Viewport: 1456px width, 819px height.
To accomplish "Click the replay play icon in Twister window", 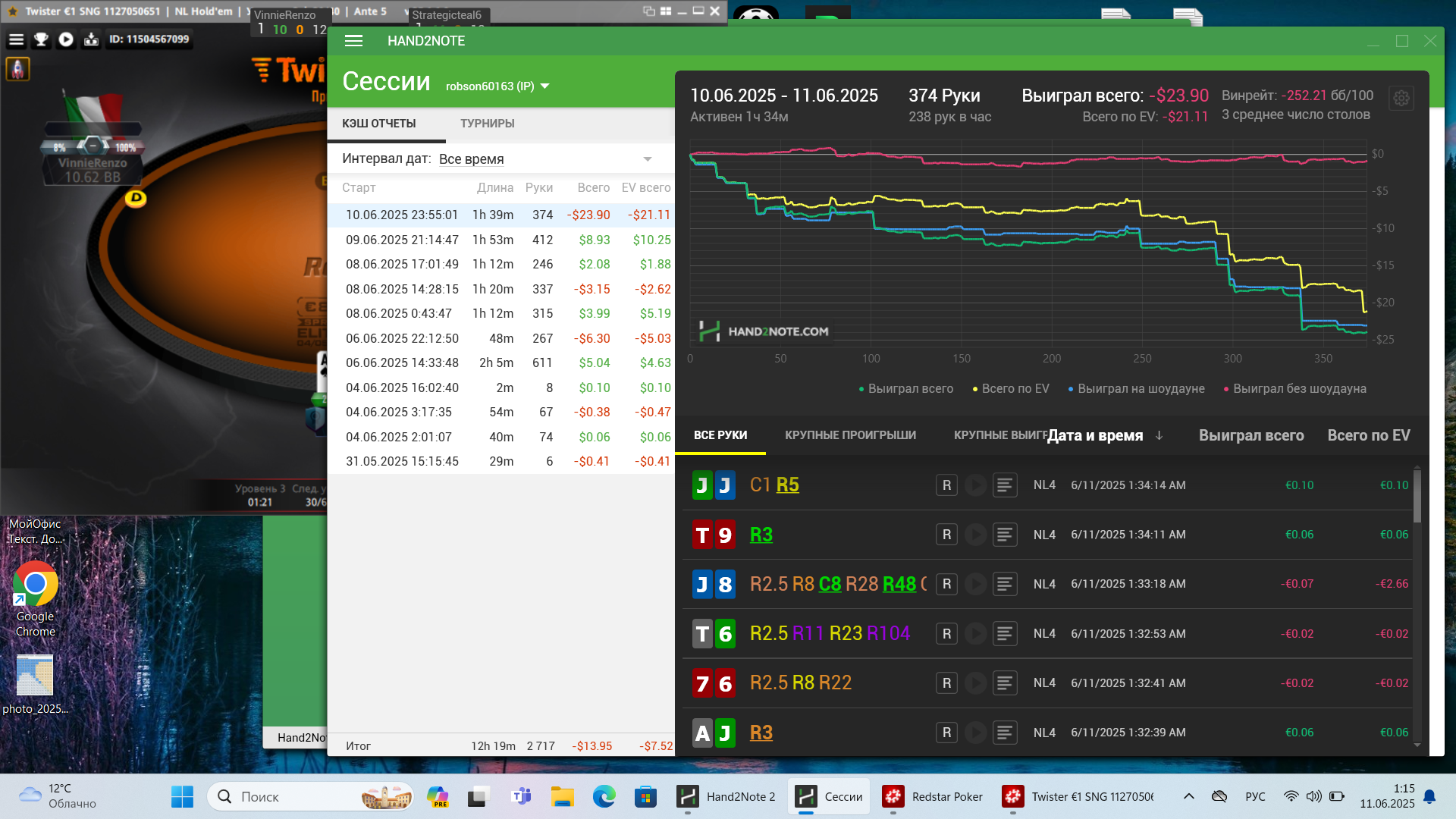I will 66,39.
